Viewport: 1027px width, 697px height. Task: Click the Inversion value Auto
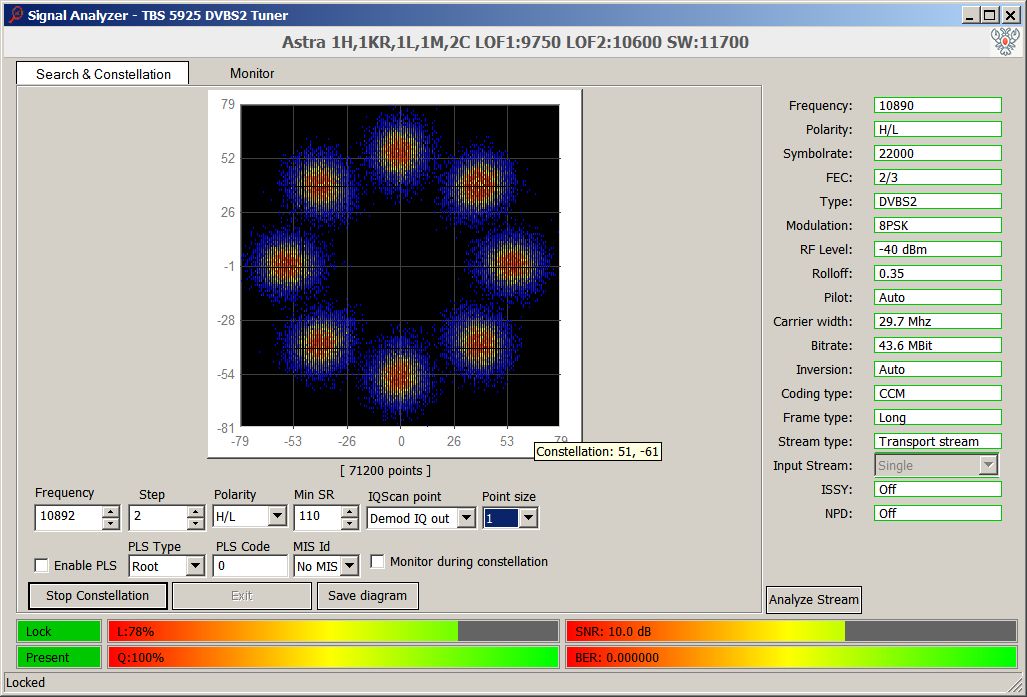coord(937,369)
